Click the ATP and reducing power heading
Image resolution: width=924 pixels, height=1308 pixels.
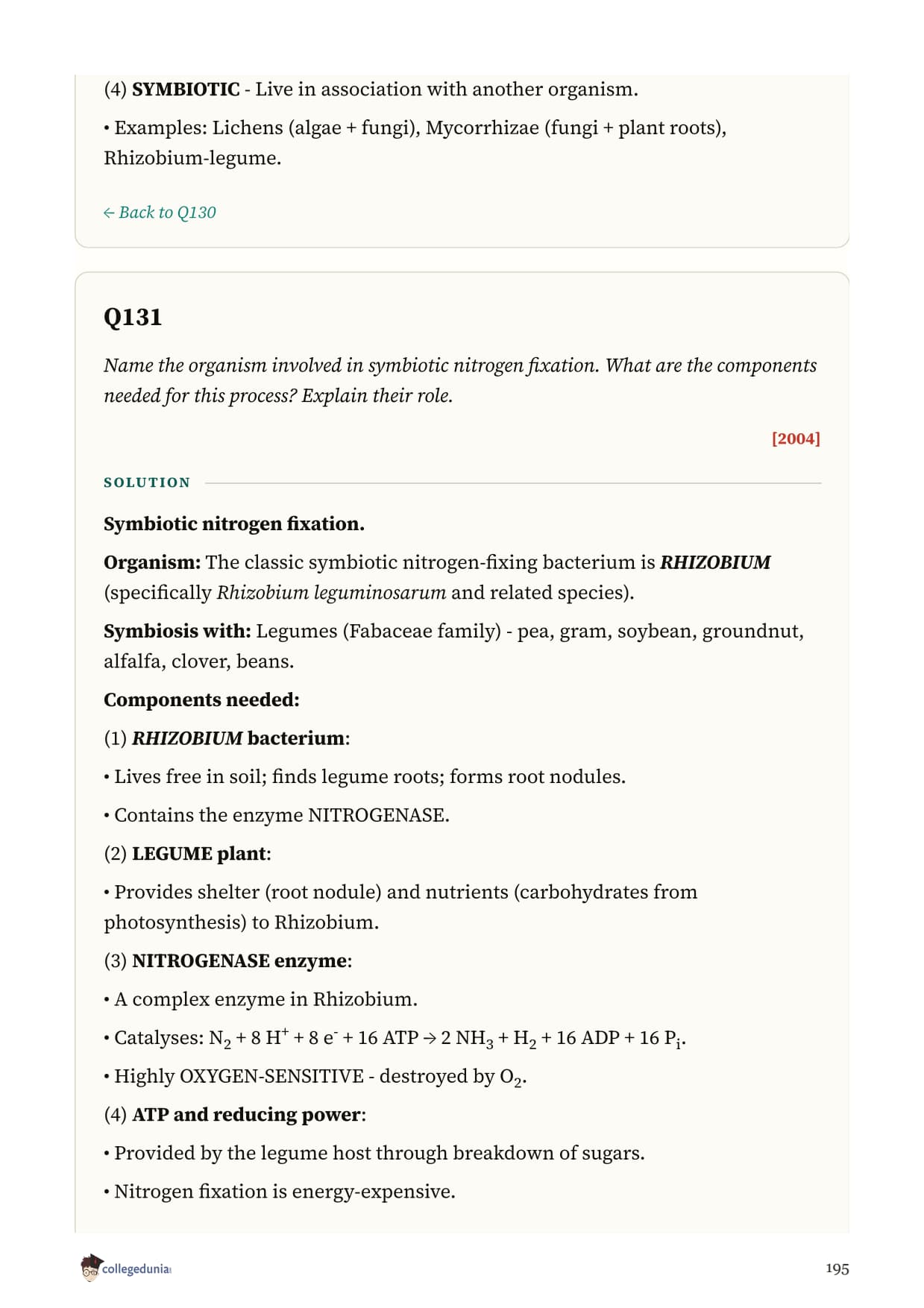235,1114
